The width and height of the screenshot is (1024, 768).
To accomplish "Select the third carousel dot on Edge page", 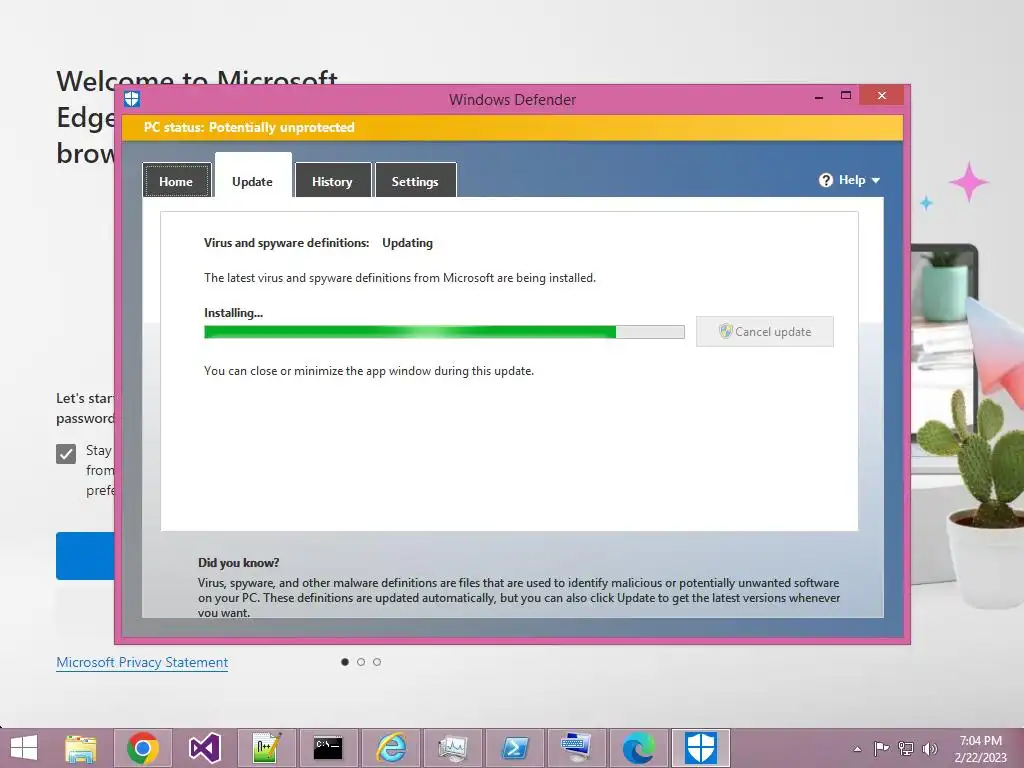I will coord(377,662).
